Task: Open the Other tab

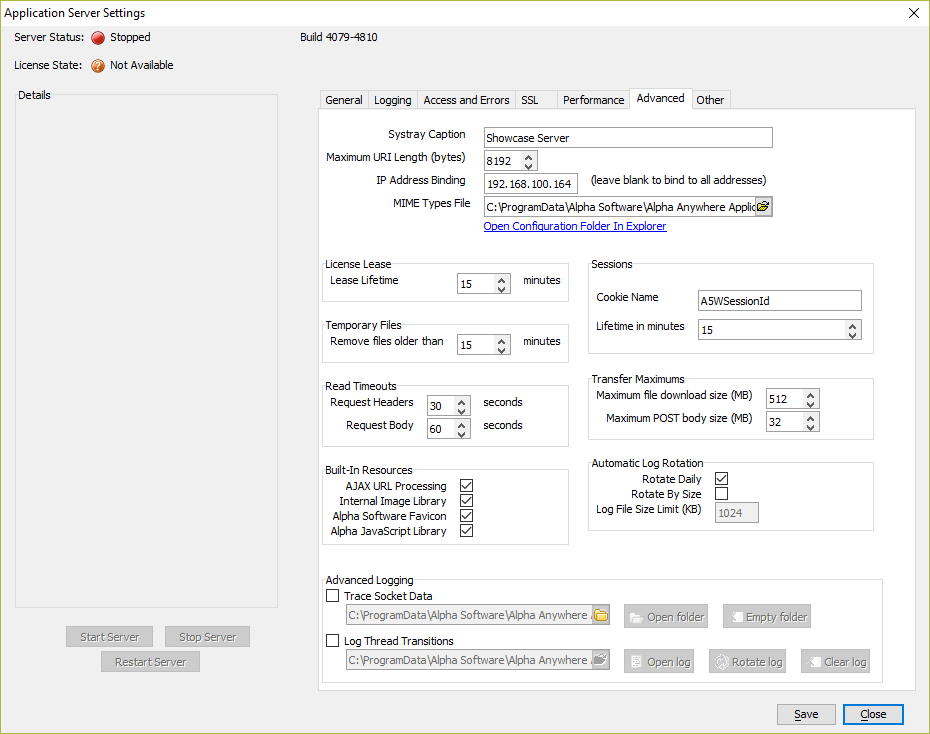Action: point(710,100)
